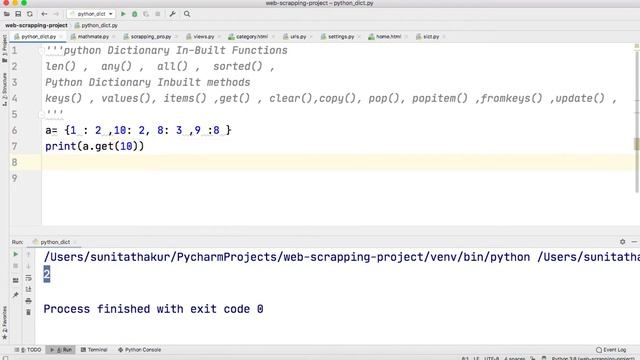Select the python_dict tab in Run panel
The image size is (640, 360).
click(54, 242)
